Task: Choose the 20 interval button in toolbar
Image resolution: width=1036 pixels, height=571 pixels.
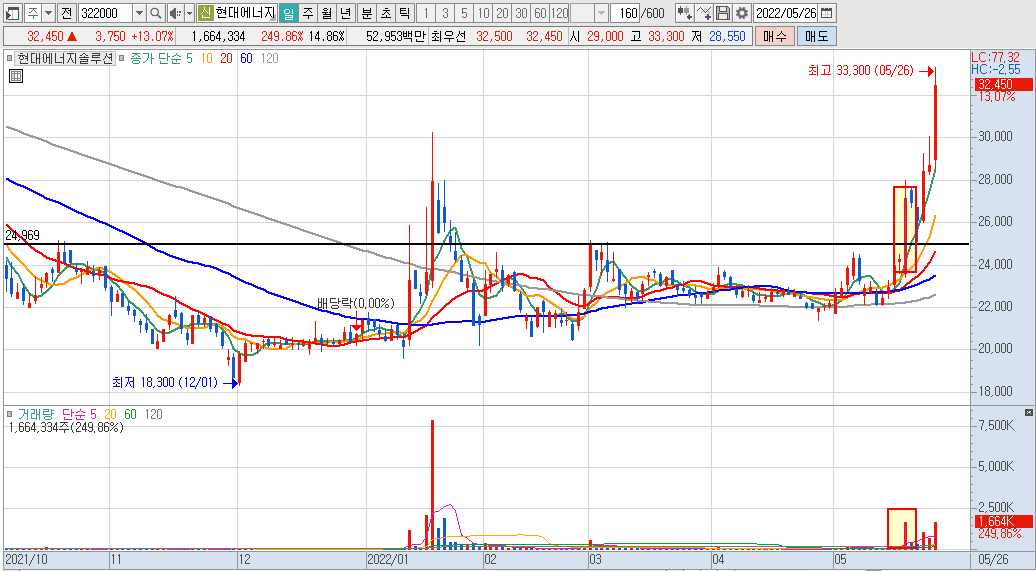Action: (x=503, y=13)
